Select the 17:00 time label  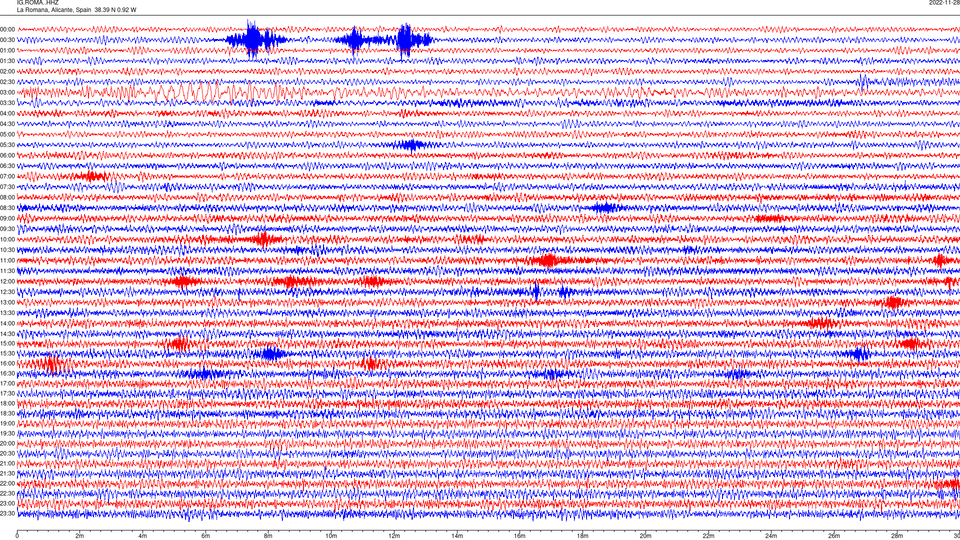tap(7, 383)
